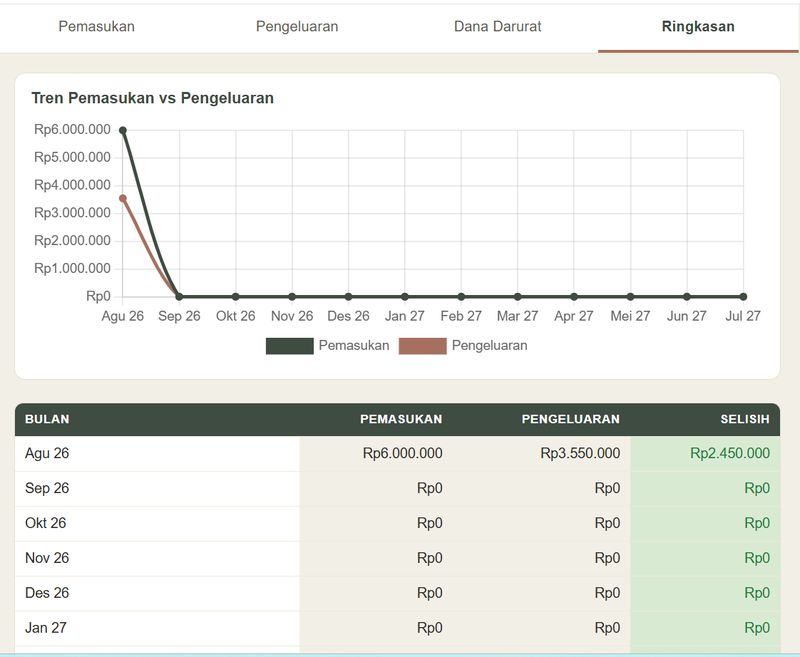The image size is (800, 657).
Task: Click the Pemasukan legend label
Action: tap(354, 345)
